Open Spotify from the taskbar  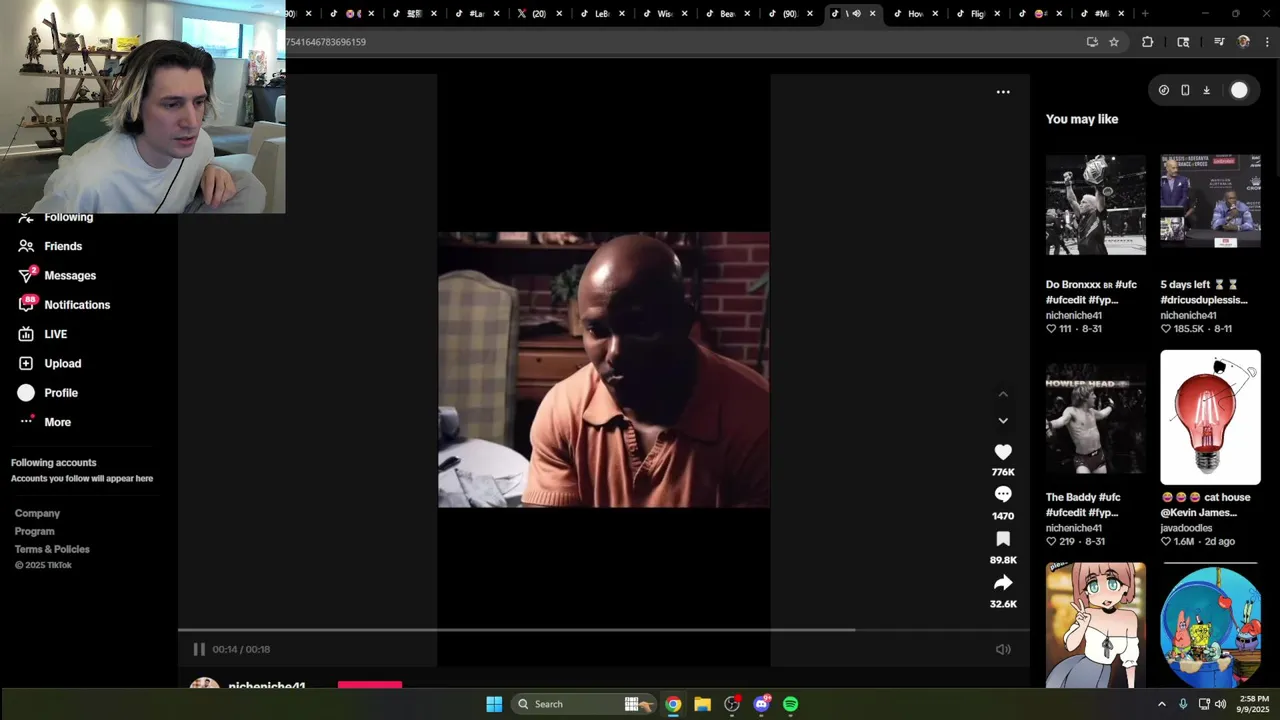pos(790,704)
